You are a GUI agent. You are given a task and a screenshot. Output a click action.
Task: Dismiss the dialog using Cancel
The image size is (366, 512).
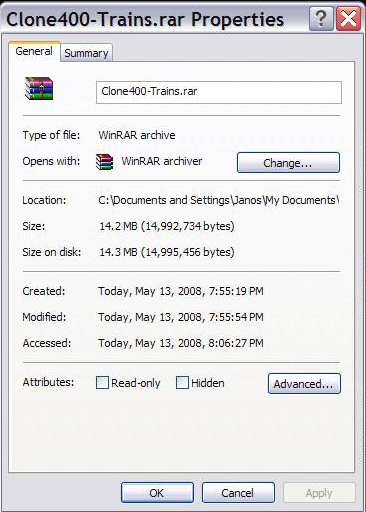pos(238,492)
